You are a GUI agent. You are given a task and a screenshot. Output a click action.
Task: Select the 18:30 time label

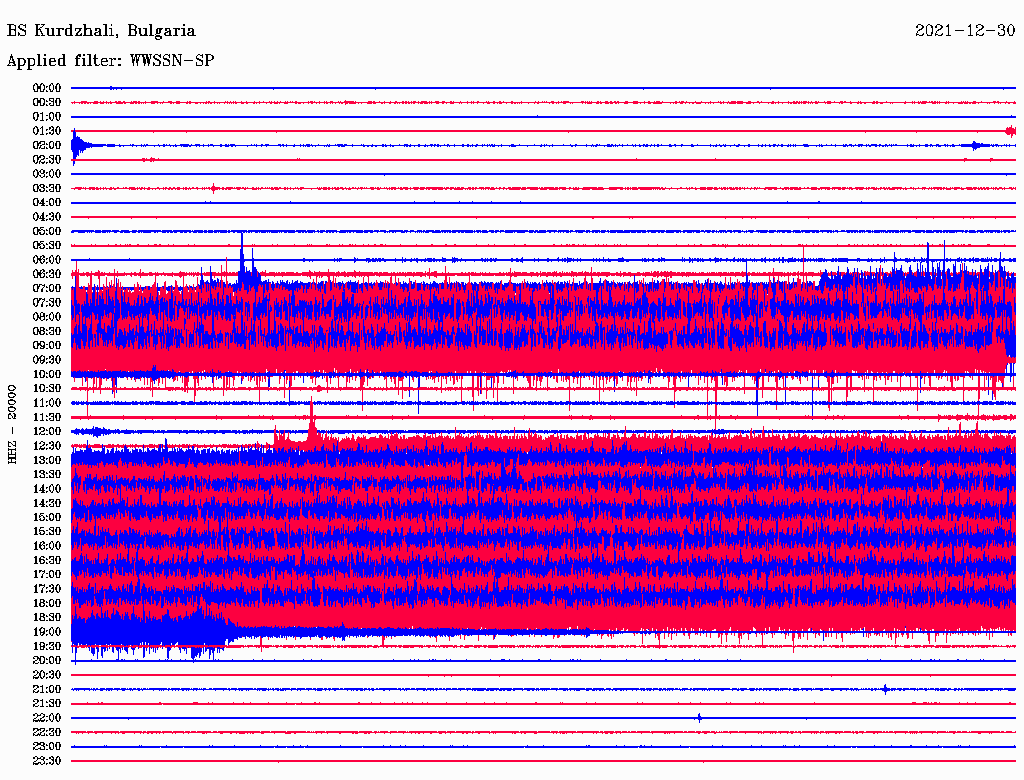tap(47, 618)
